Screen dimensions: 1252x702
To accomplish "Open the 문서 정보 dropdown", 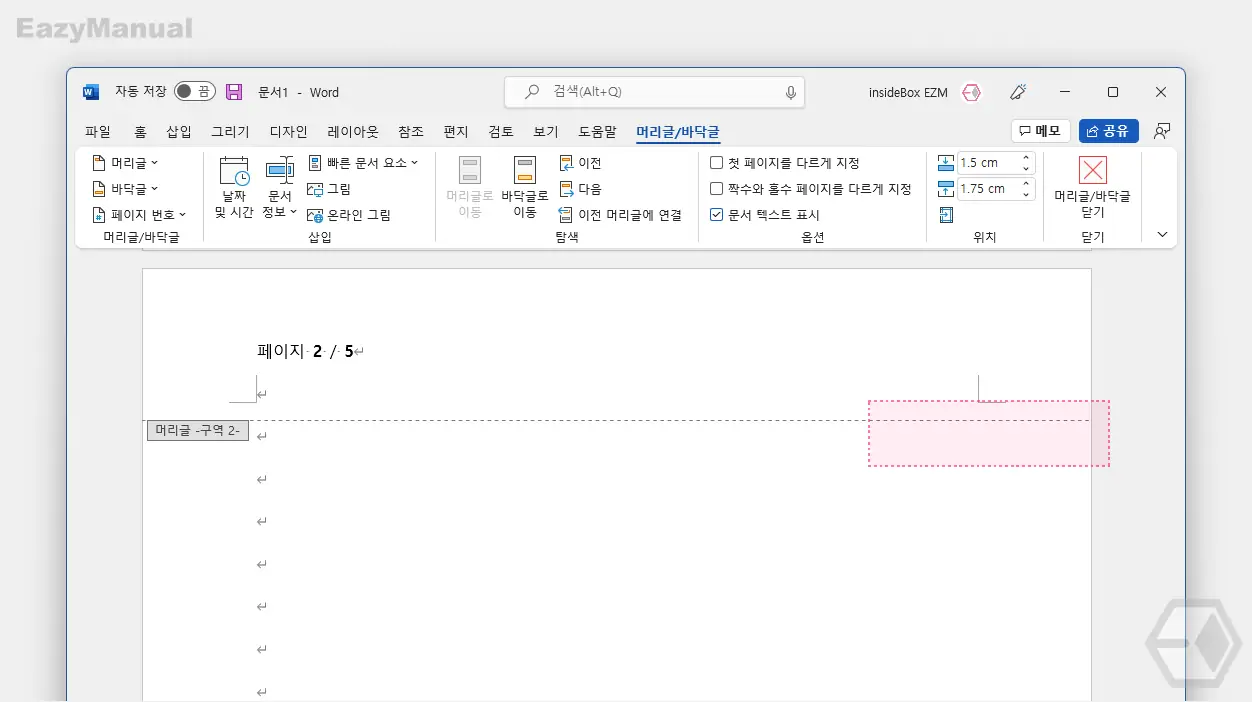I will point(280,187).
